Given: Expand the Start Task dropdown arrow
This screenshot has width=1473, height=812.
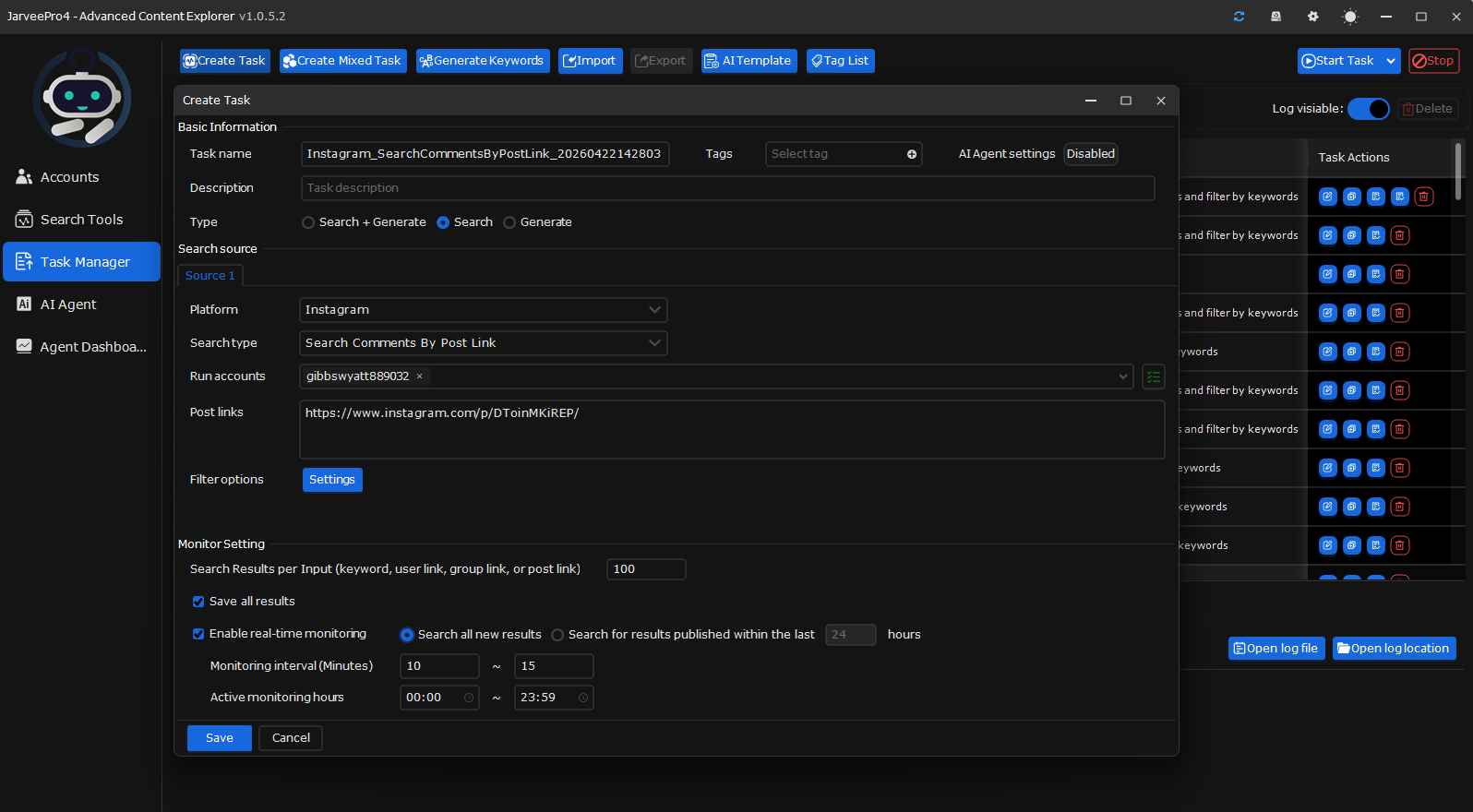Looking at the screenshot, I should pyautogui.click(x=1391, y=61).
